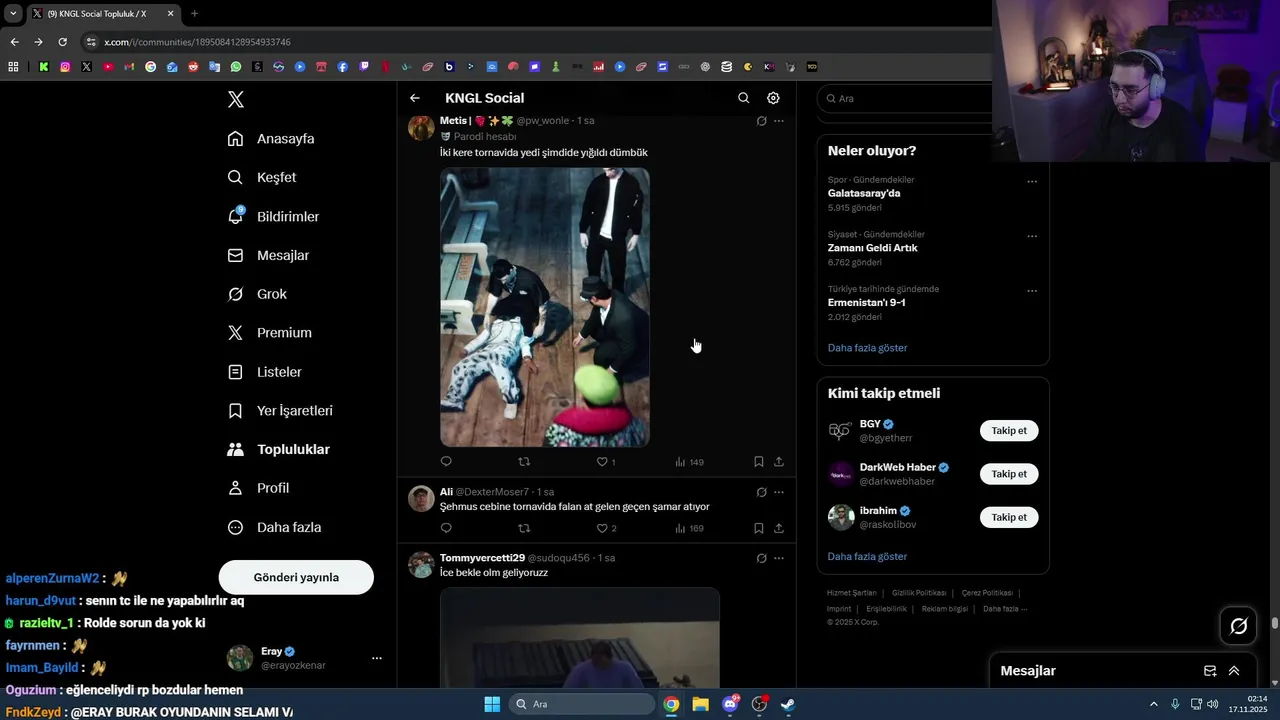View analytics of Metis post (149)
Screen dimensions: 1280x720
click(689, 462)
